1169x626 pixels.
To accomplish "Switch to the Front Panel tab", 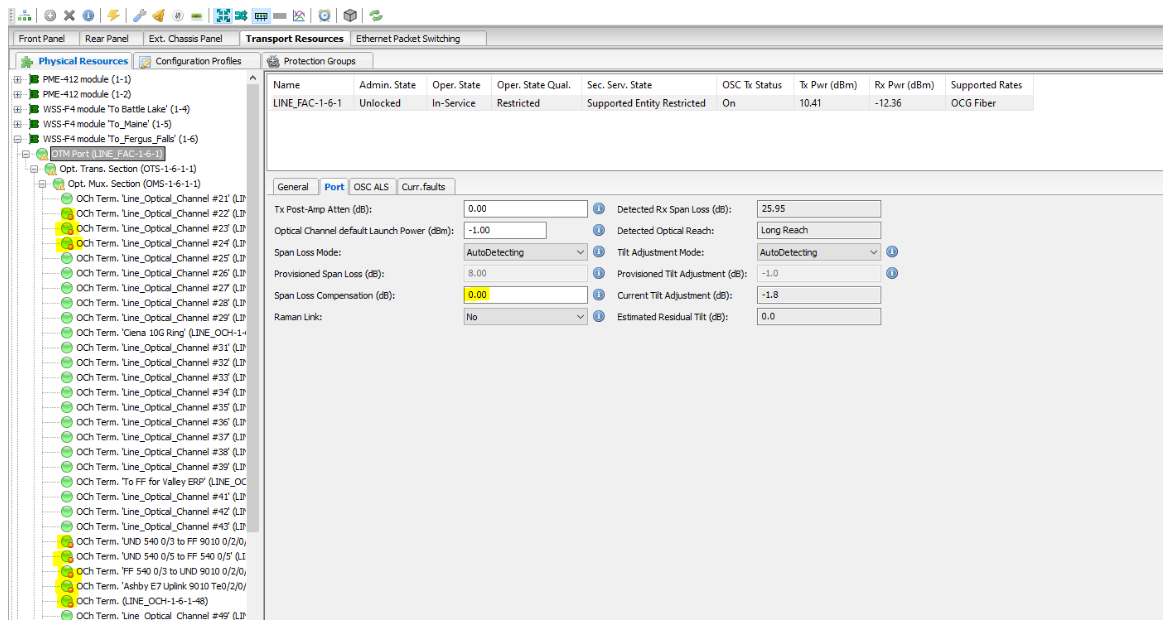I will (x=42, y=39).
